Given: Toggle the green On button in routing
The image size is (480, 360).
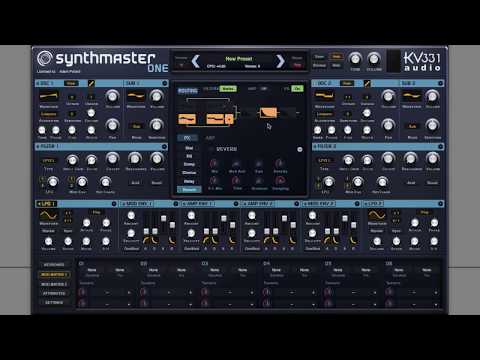Looking at the screenshot, I should [x=297, y=89].
